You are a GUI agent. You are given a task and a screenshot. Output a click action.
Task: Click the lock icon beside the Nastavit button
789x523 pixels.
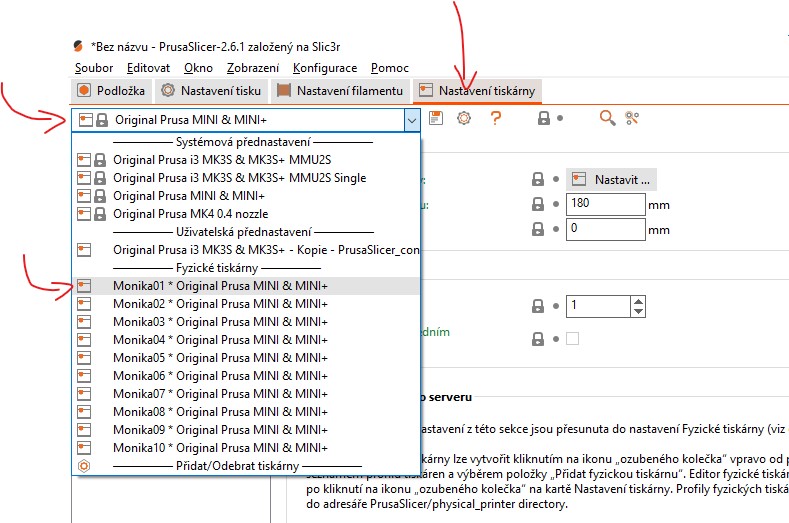click(x=541, y=179)
